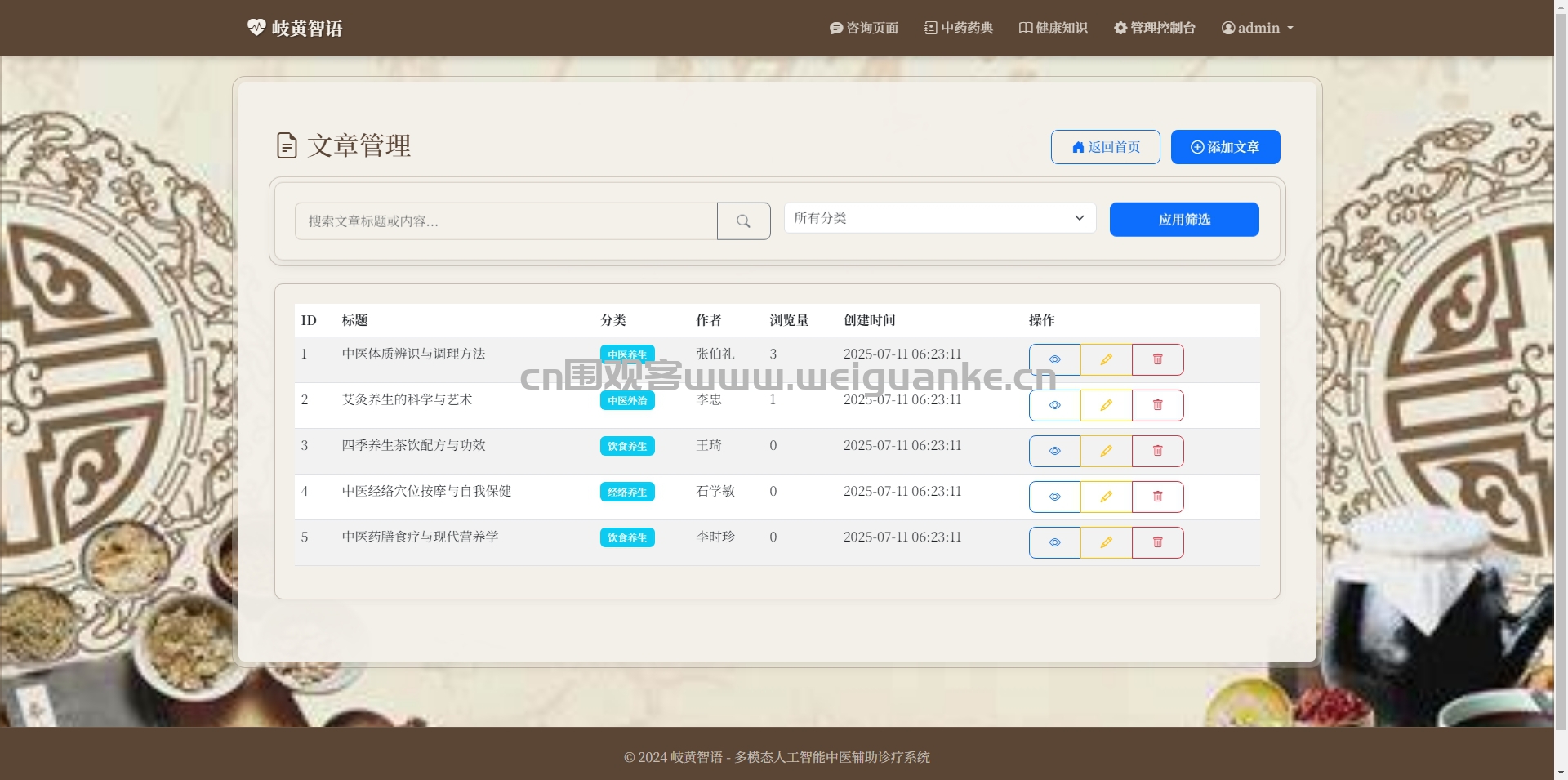The width and height of the screenshot is (1568, 780).
Task: Click the 应用筛选 button
Action: click(x=1184, y=220)
